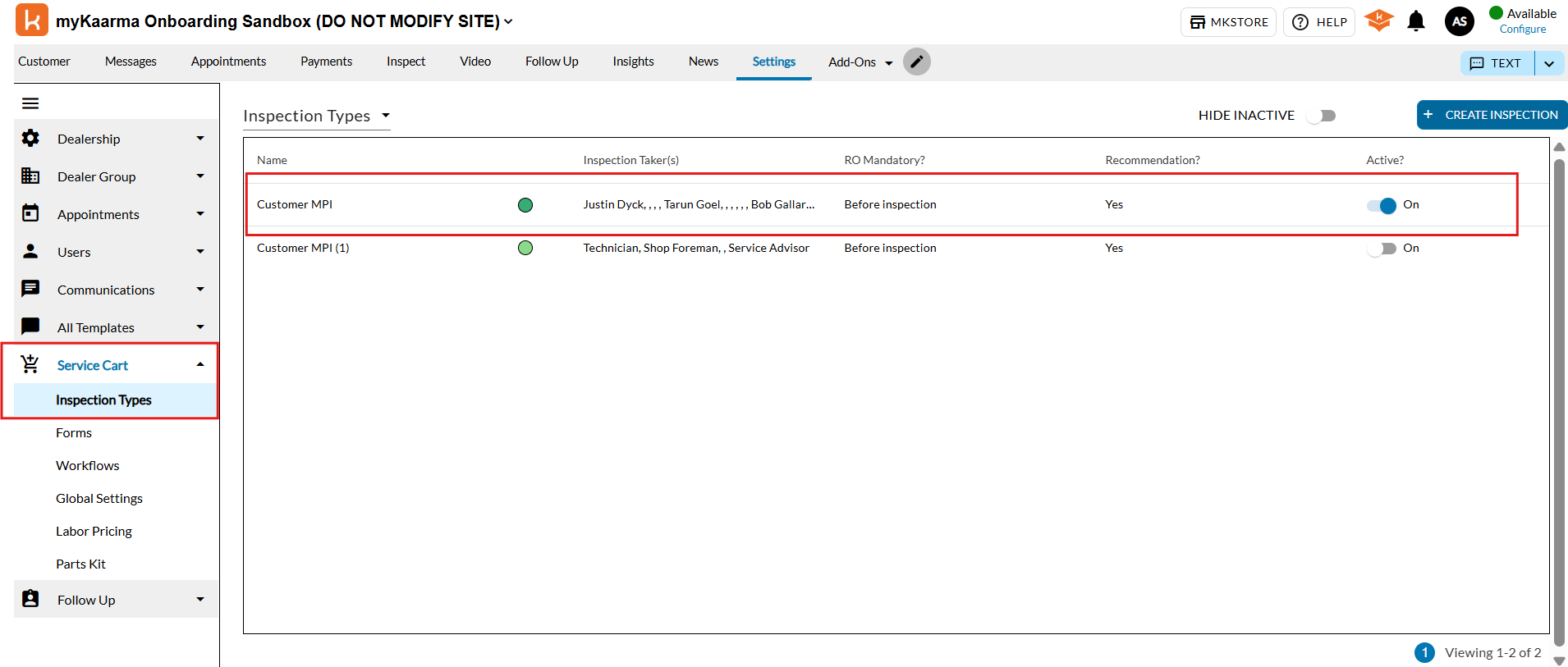
Task: Click the scrollbar up arrow
Action: pos(1560,147)
